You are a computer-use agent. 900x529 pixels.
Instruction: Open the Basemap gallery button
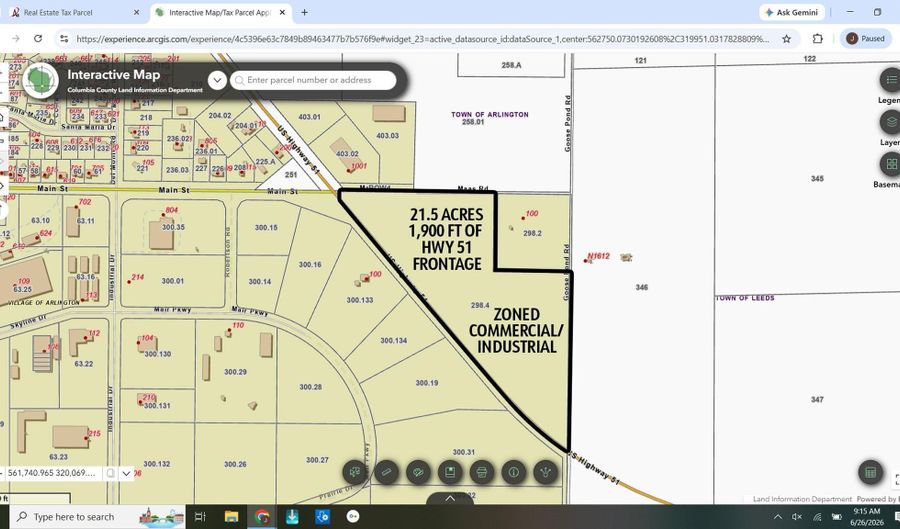(x=890, y=164)
